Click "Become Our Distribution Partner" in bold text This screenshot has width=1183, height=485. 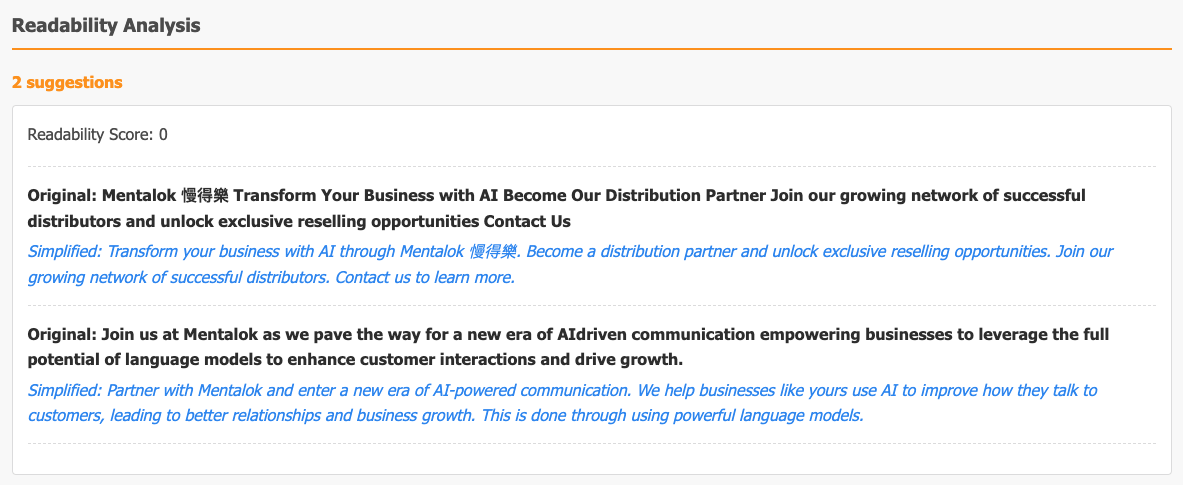[x=634, y=196]
